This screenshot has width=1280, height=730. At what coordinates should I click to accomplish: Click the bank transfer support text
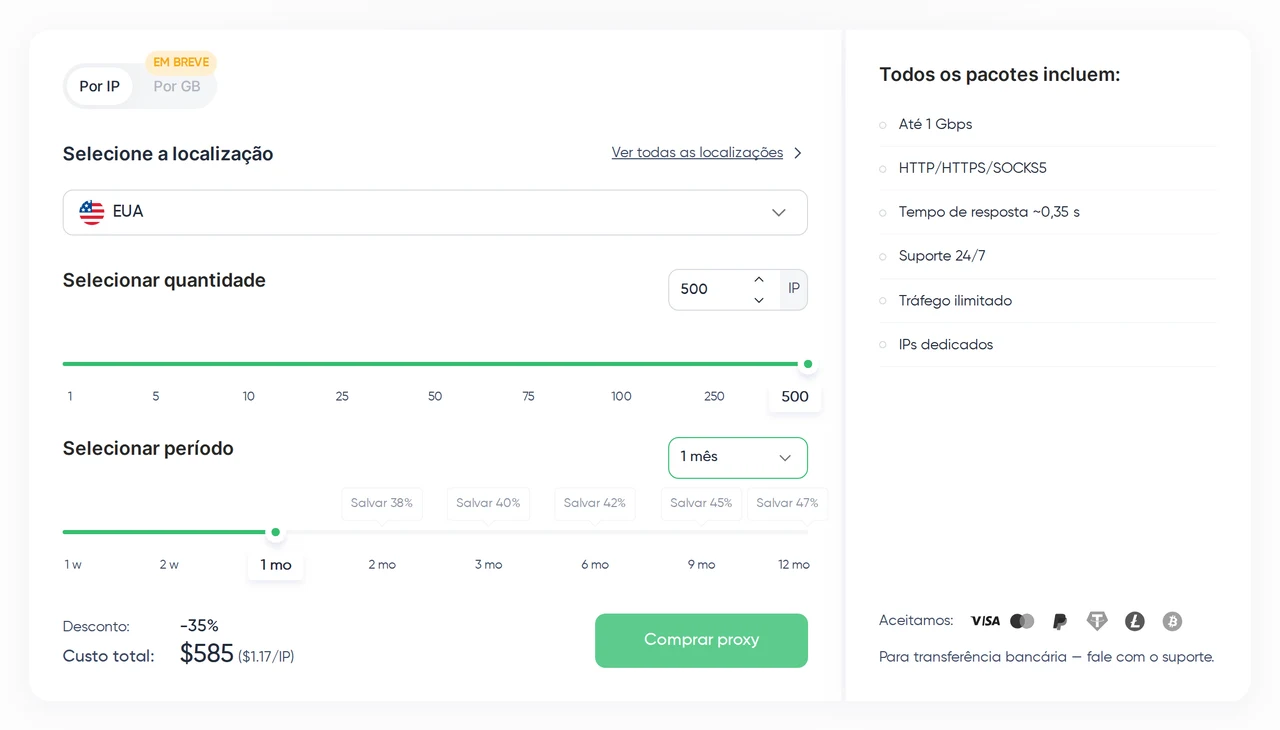tap(1046, 657)
